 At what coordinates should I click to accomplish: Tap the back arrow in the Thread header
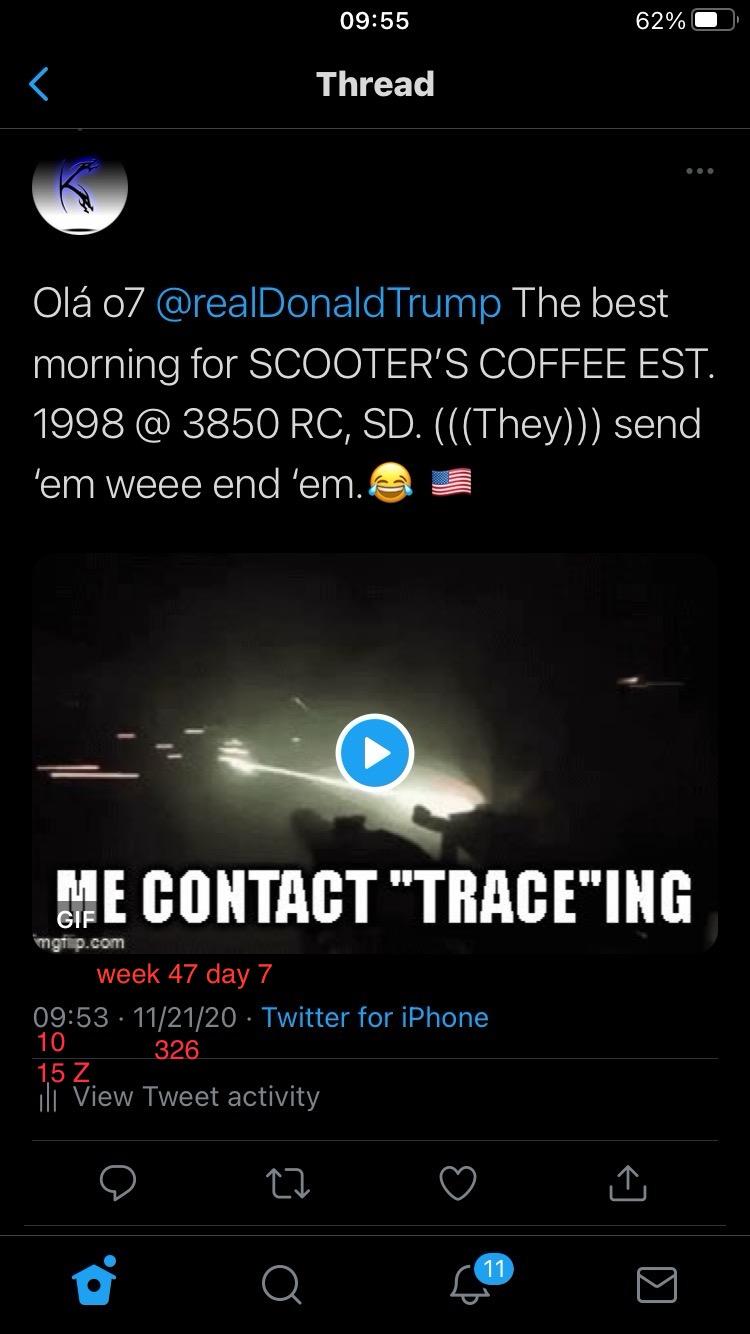click(x=39, y=84)
